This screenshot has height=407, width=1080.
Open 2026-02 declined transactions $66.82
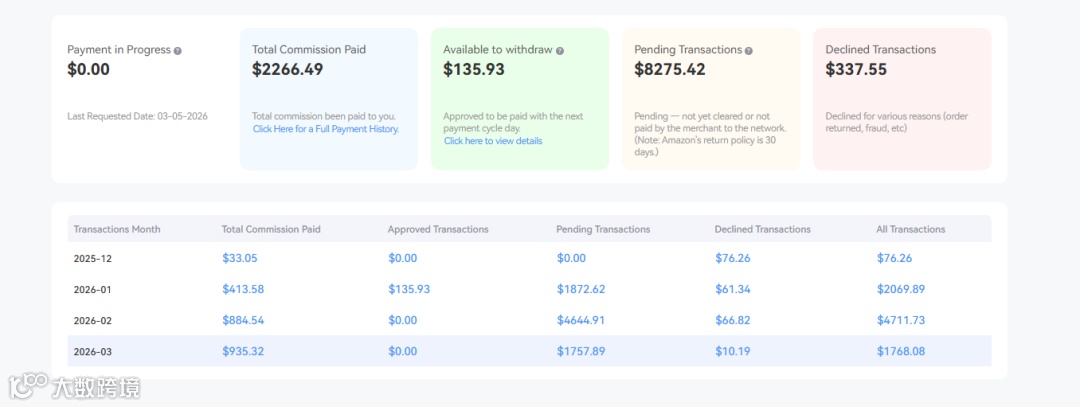point(733,320)
